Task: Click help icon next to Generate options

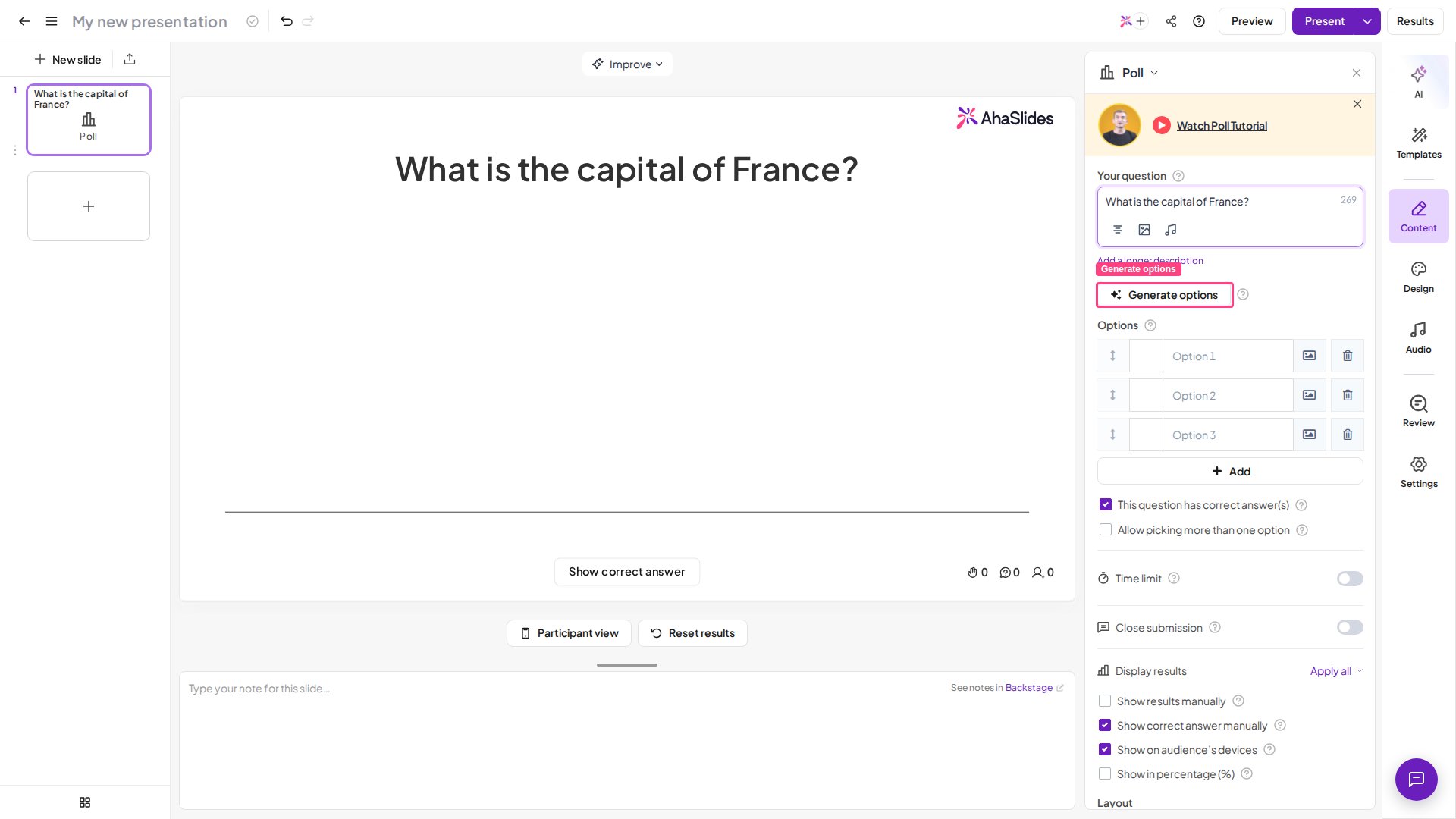Action: 1243,294
